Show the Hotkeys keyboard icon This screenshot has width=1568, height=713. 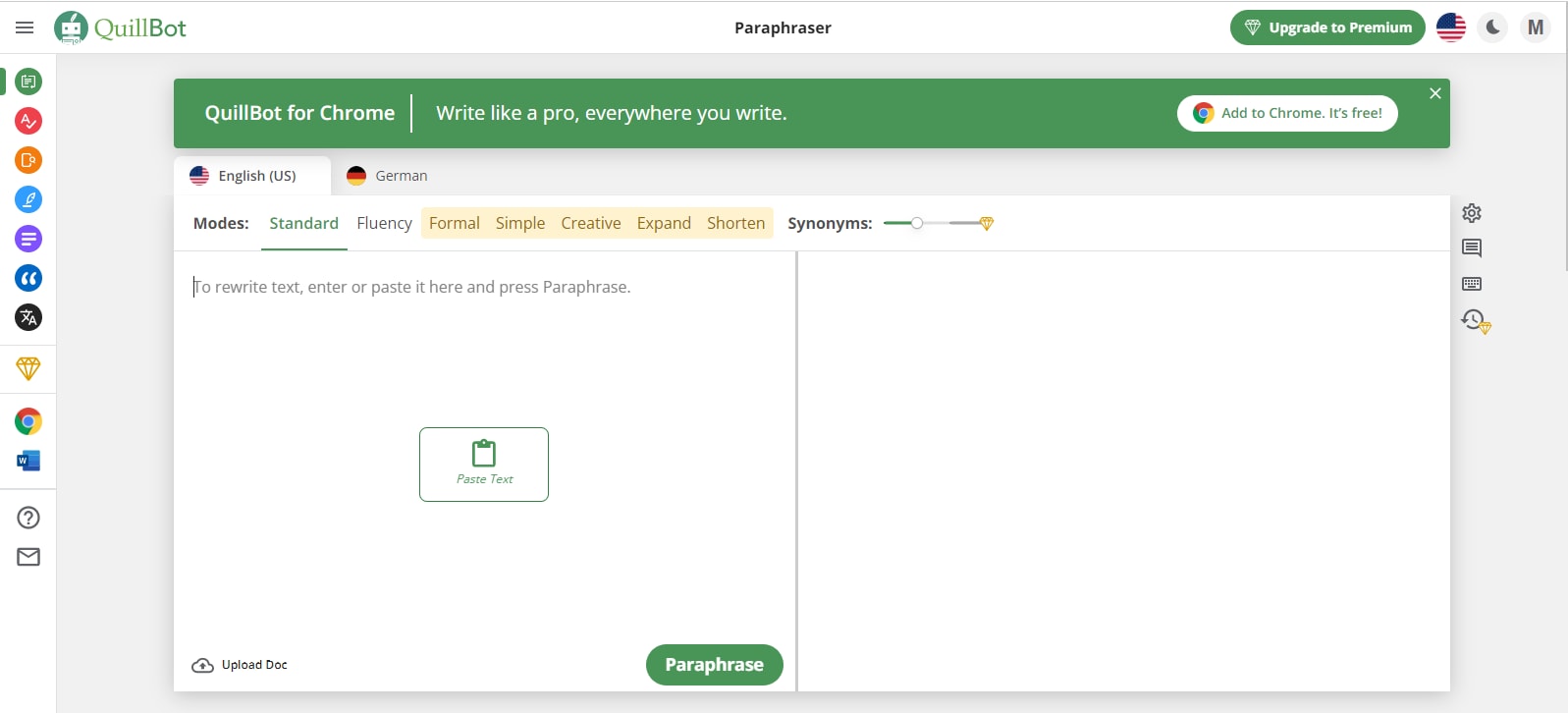click(x=1472, y=284)
